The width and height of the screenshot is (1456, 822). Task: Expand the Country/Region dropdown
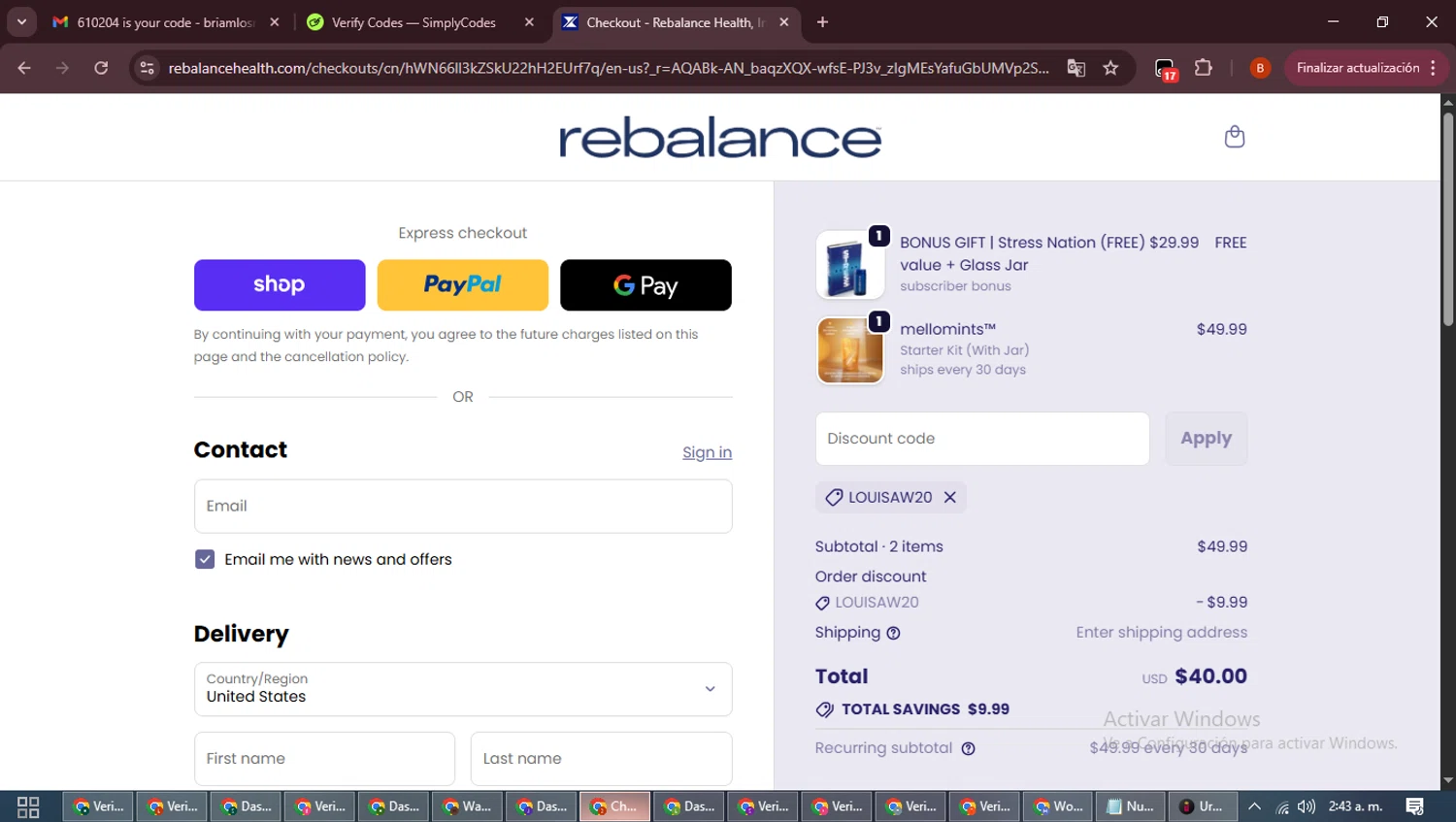coord(463,689)
